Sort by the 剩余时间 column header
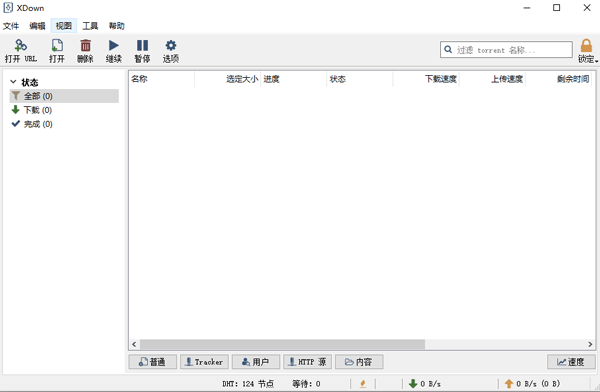The width and height of the screenshot is (600, 392). (558, 79)
